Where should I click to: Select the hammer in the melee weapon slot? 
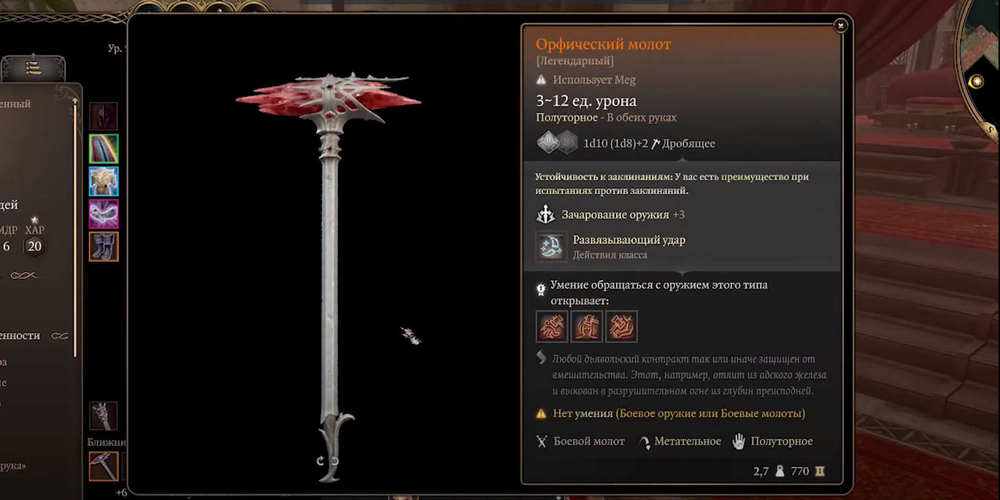point(103,466)
